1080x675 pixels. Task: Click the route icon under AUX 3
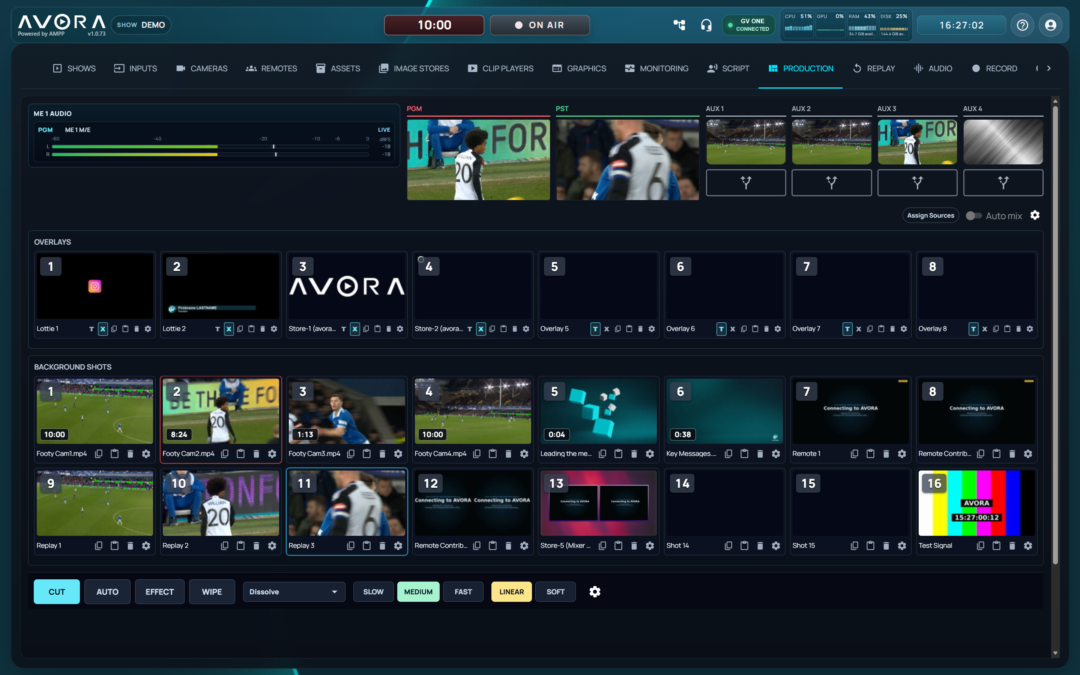pyautogui.click(x=917, y=183)
